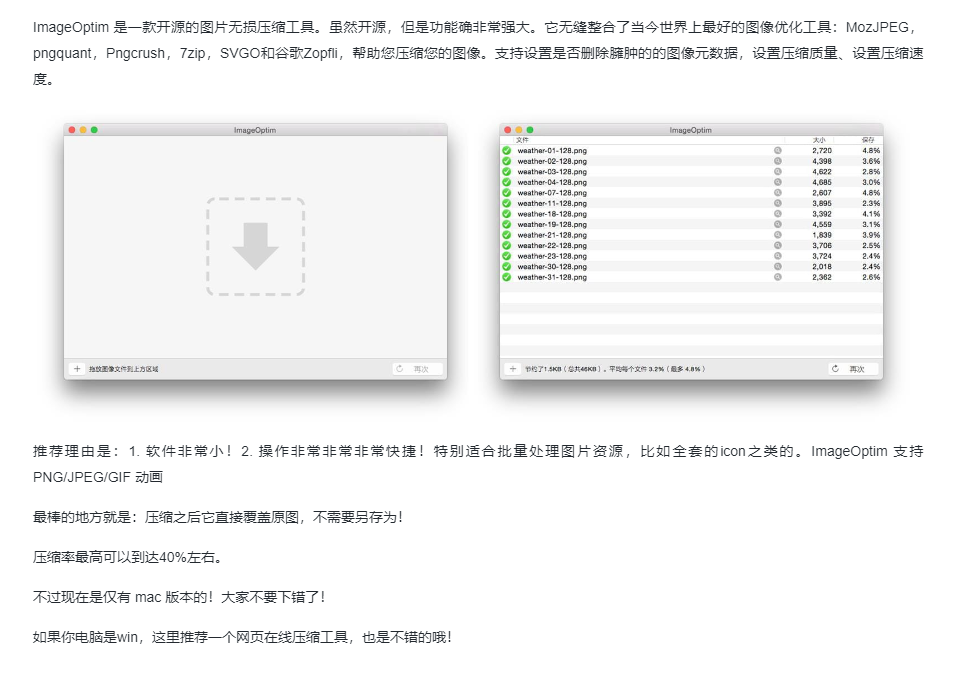Click the file name weather-03-128.png
The height and width of the screenshot is (673, 969).
552,172
